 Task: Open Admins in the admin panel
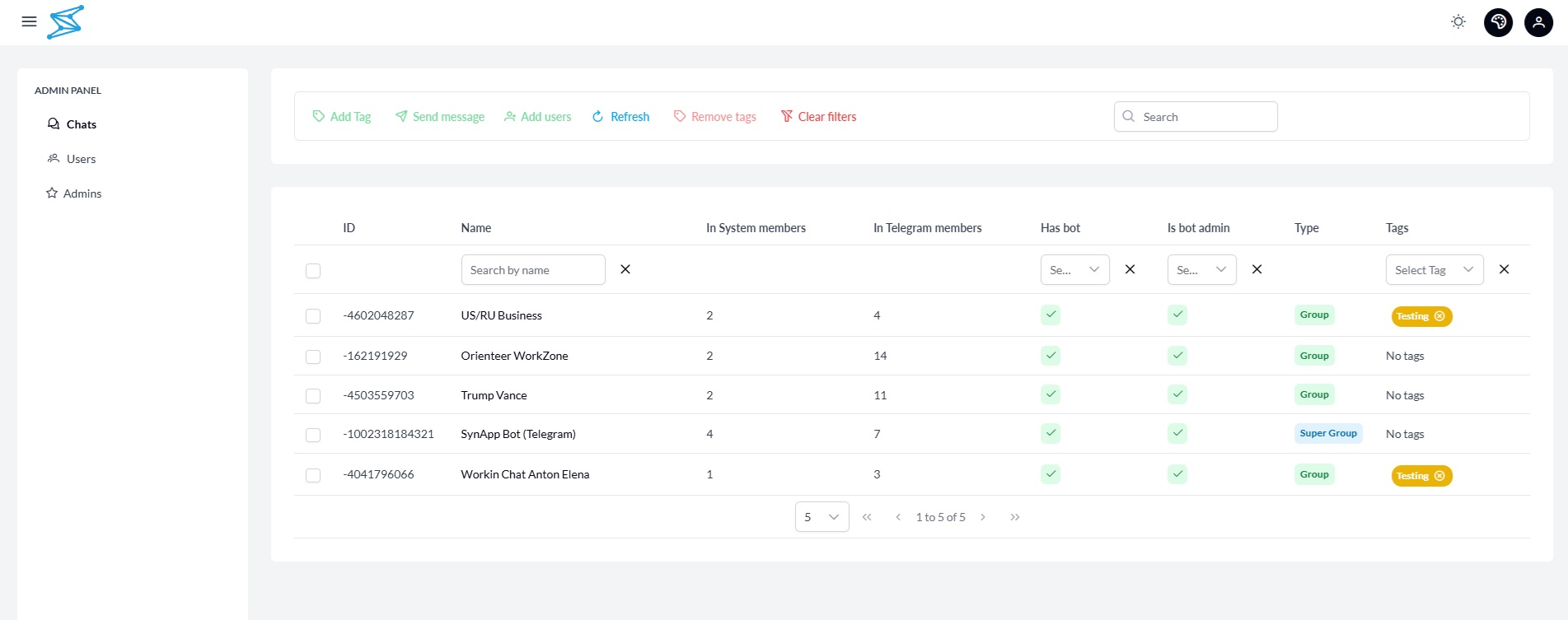tap(74, 193)
